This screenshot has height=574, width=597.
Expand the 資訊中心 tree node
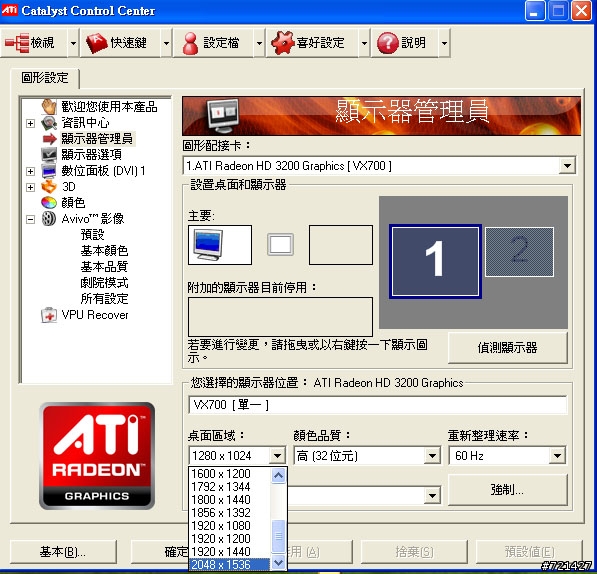(x=30, y=123)
